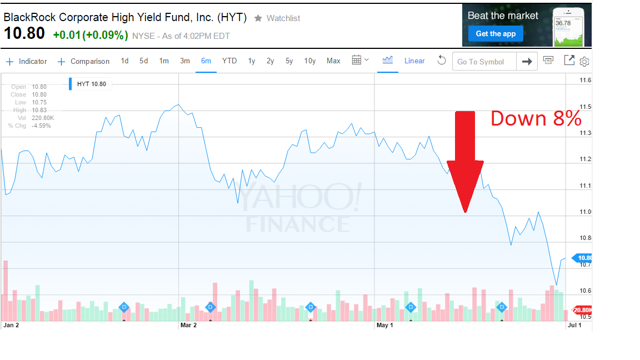Select the 6m time range tab
Image resolution: width=640 pixels, height=360 pixels.
[206, 61]
